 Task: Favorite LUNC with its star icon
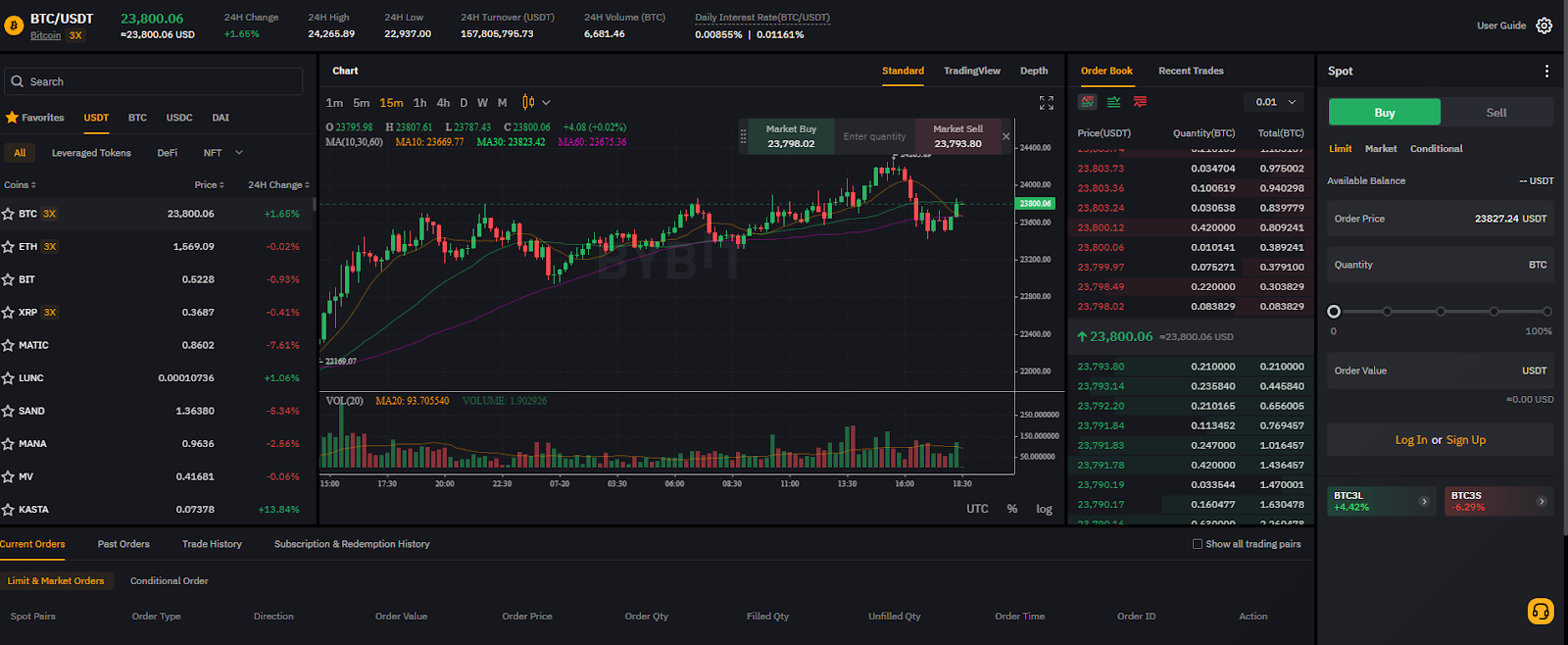[8, 378]
